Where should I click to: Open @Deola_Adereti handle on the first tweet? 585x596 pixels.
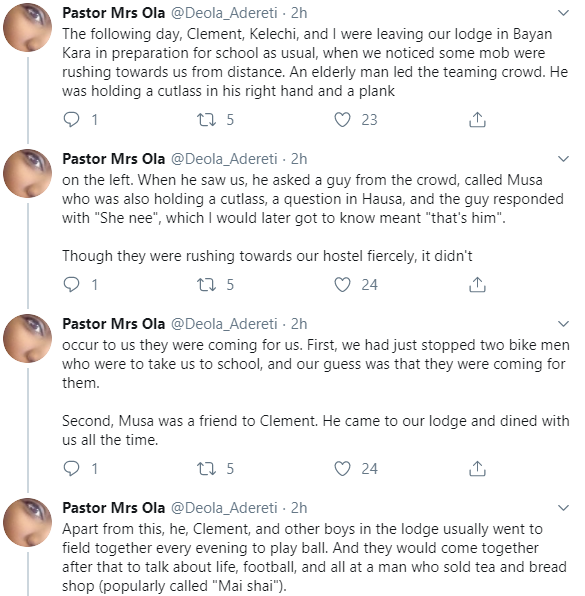click(224, 13)
